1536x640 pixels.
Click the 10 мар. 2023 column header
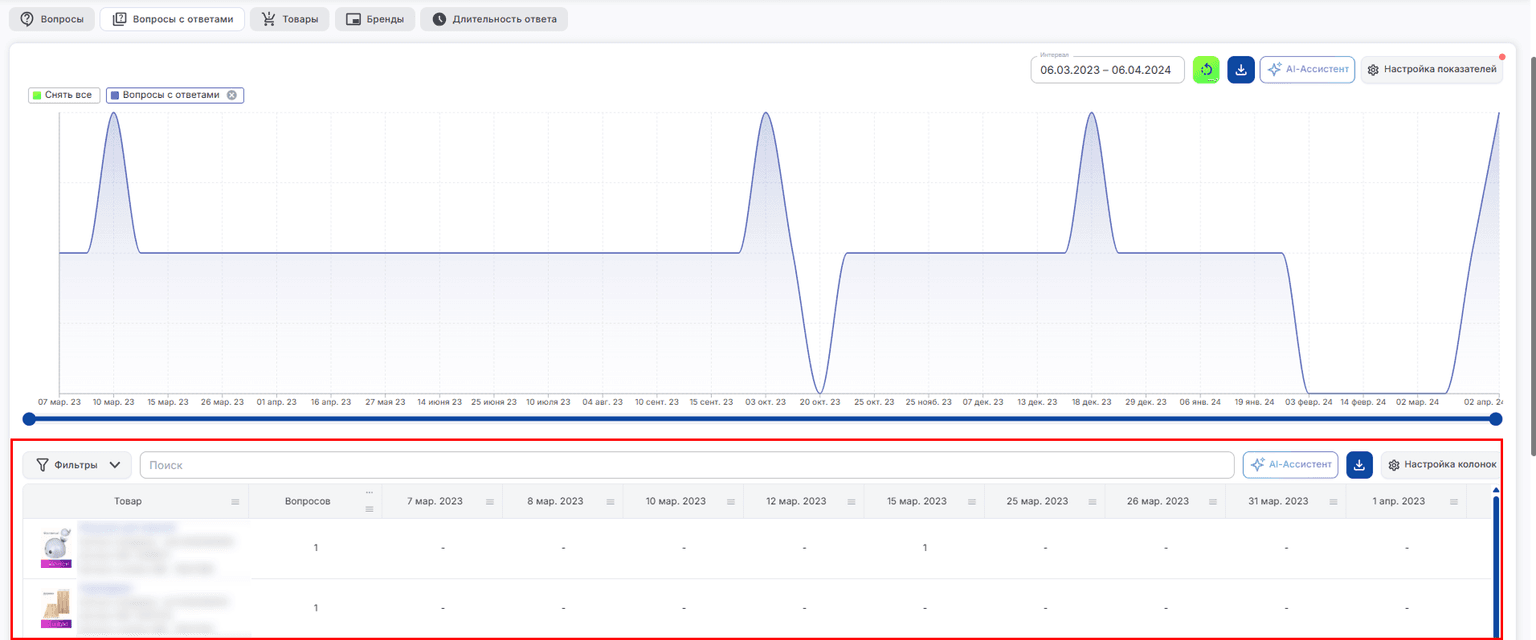point(675,501)
